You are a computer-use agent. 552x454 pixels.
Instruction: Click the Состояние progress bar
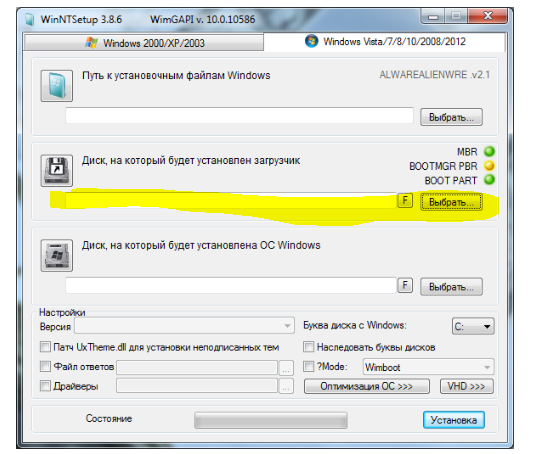271,420
